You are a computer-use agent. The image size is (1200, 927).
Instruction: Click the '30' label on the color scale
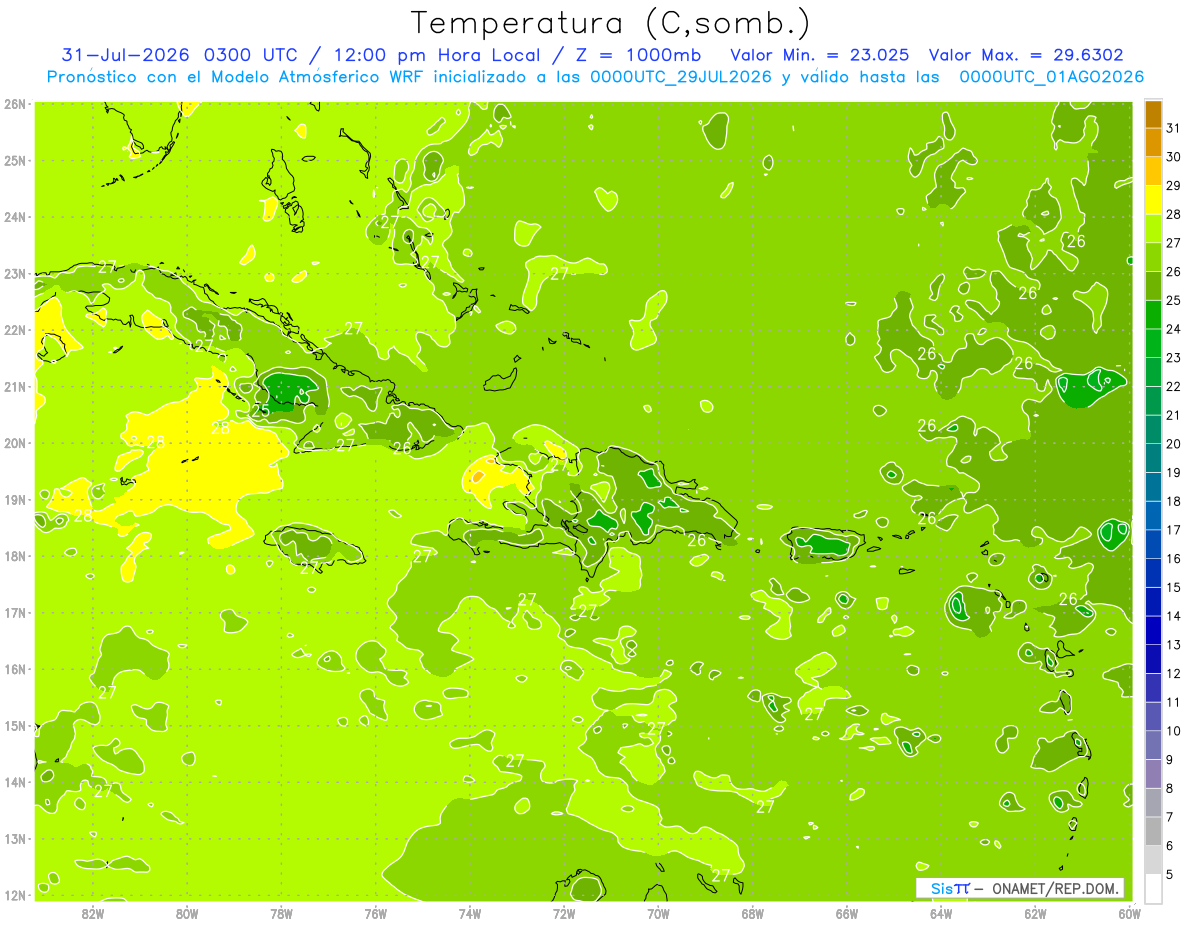(1174, 157)
